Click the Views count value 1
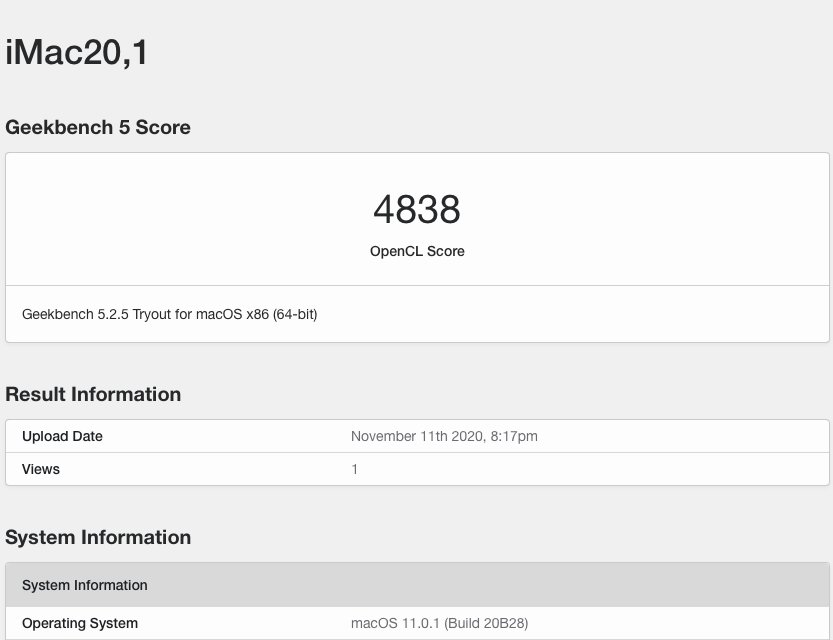The height and width of the screenshot is (640, 833). (354, 469)
